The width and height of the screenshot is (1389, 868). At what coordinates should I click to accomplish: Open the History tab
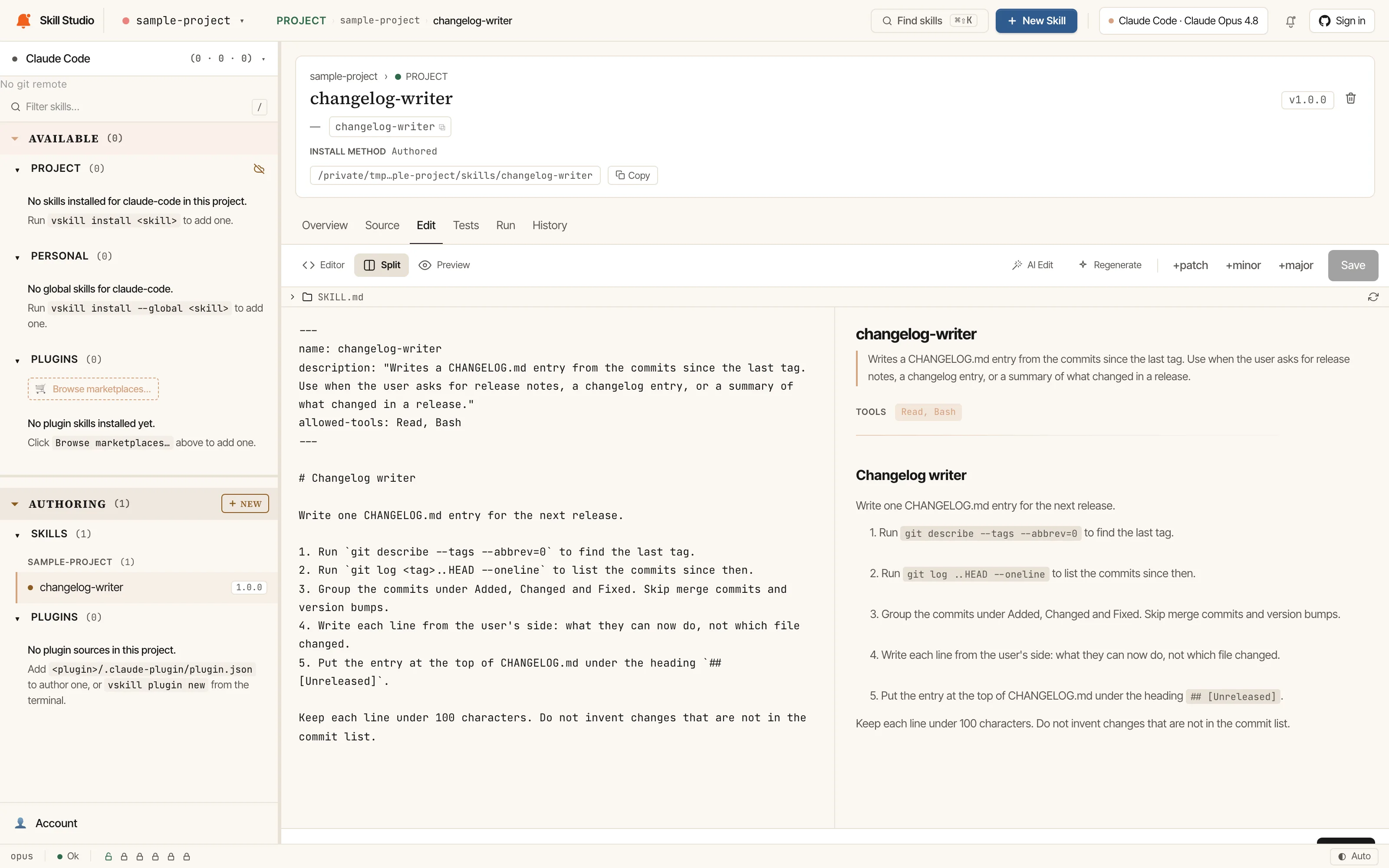(x=549, y=225)
